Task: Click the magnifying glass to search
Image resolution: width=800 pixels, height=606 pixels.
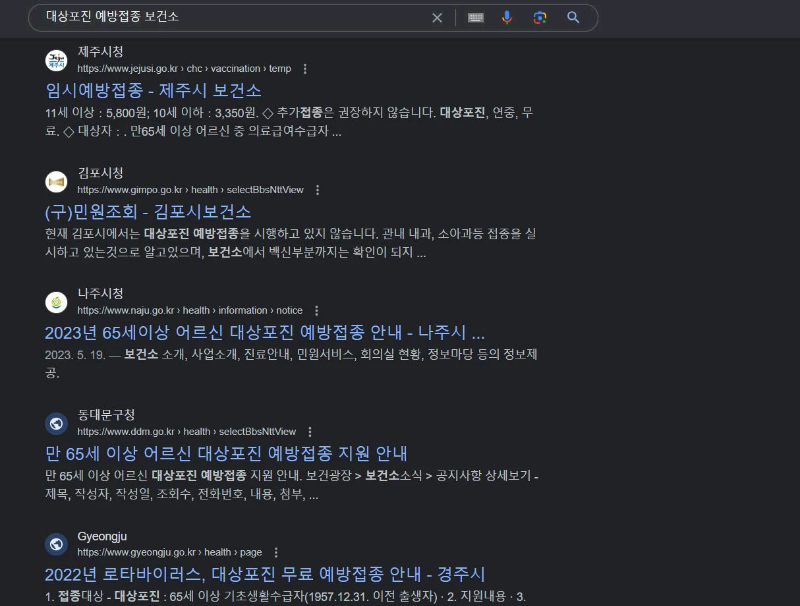Action: click(x=573, y=18)
